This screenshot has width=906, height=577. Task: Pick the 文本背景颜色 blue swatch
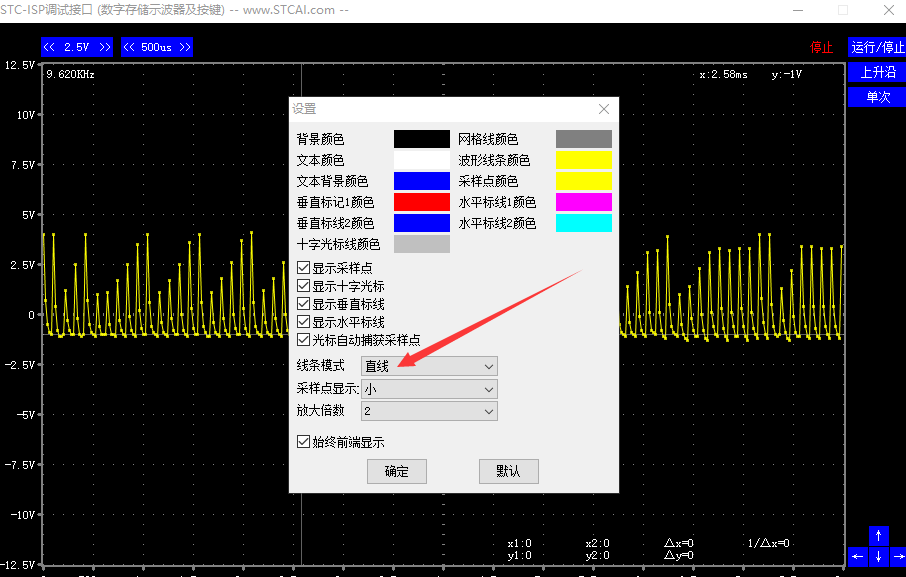pos(422,181)
